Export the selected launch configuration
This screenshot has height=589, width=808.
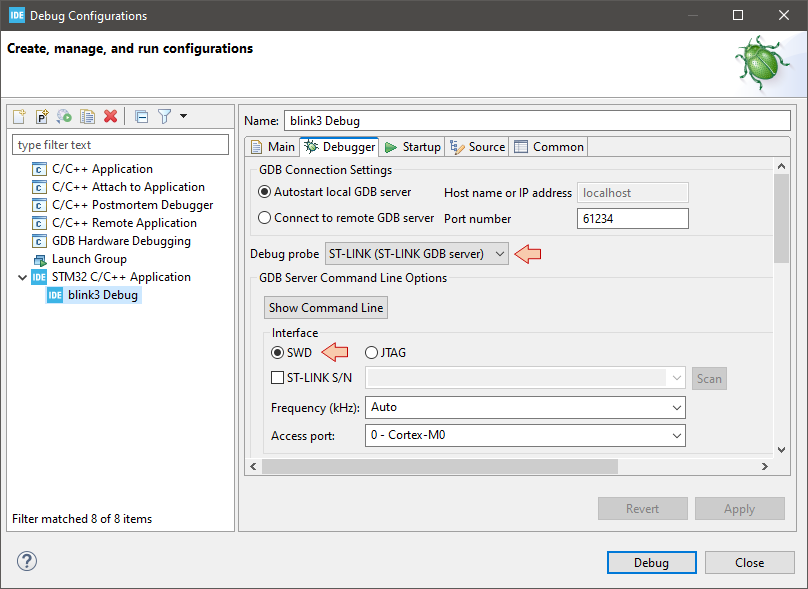click(x=64, y=116)
